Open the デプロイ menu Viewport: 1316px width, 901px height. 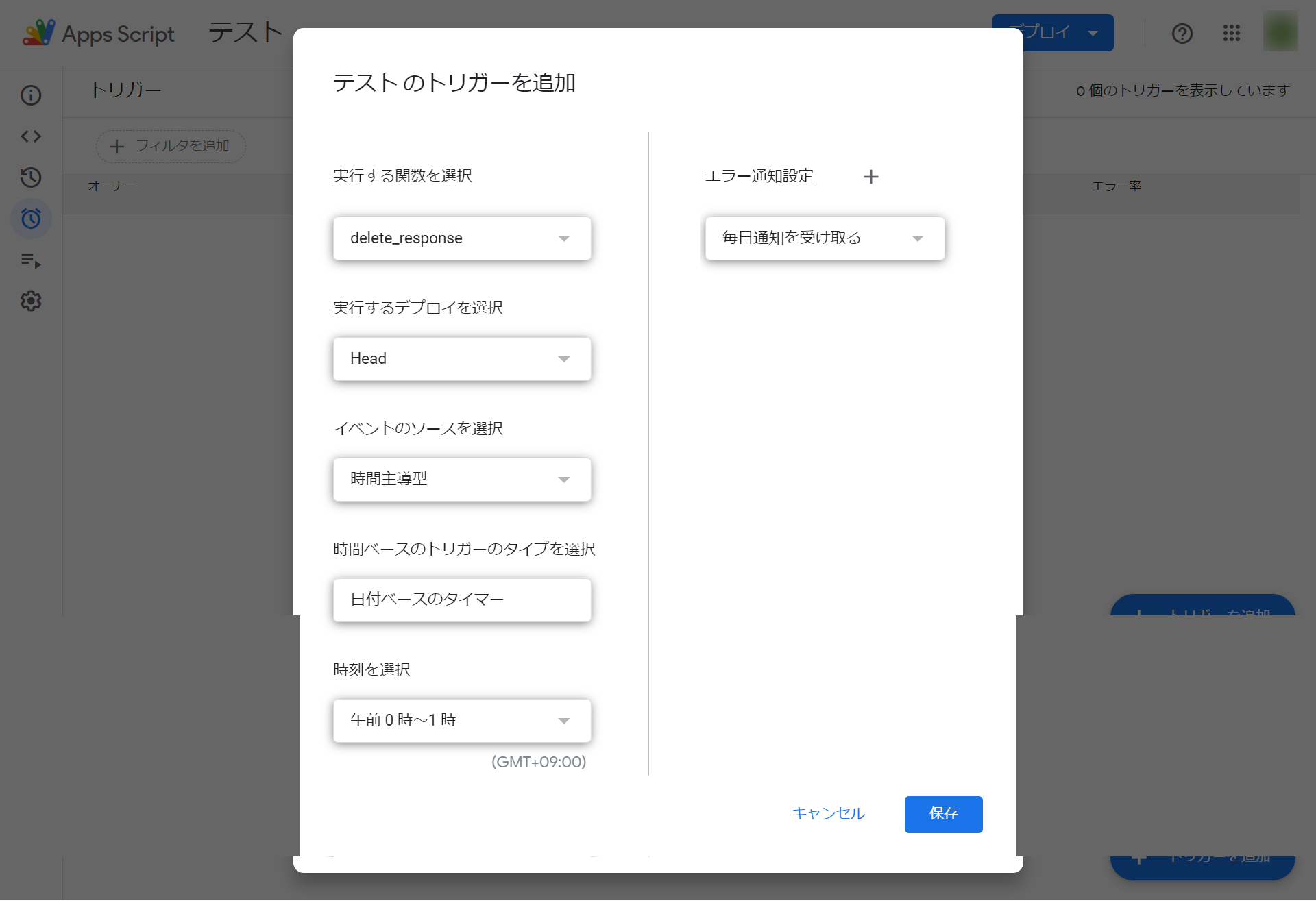tap(1053, 32)
